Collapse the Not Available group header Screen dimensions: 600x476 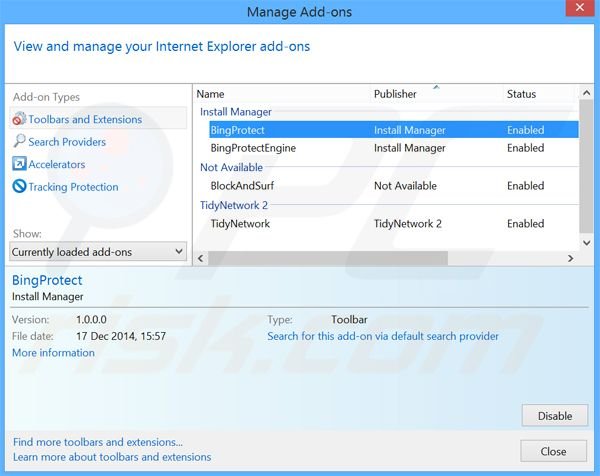click(231, 167)
